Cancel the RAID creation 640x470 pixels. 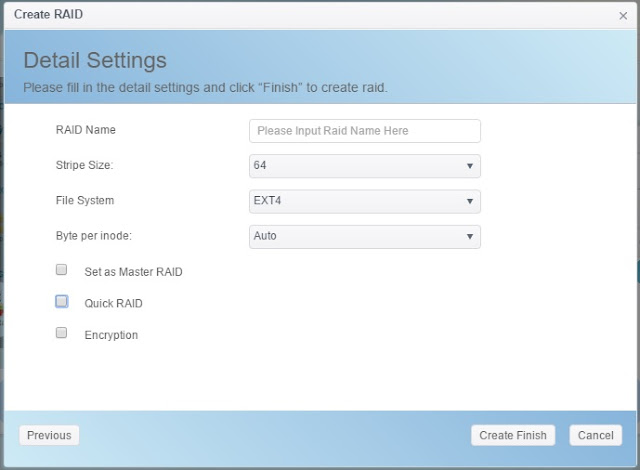tap(596, 435)
